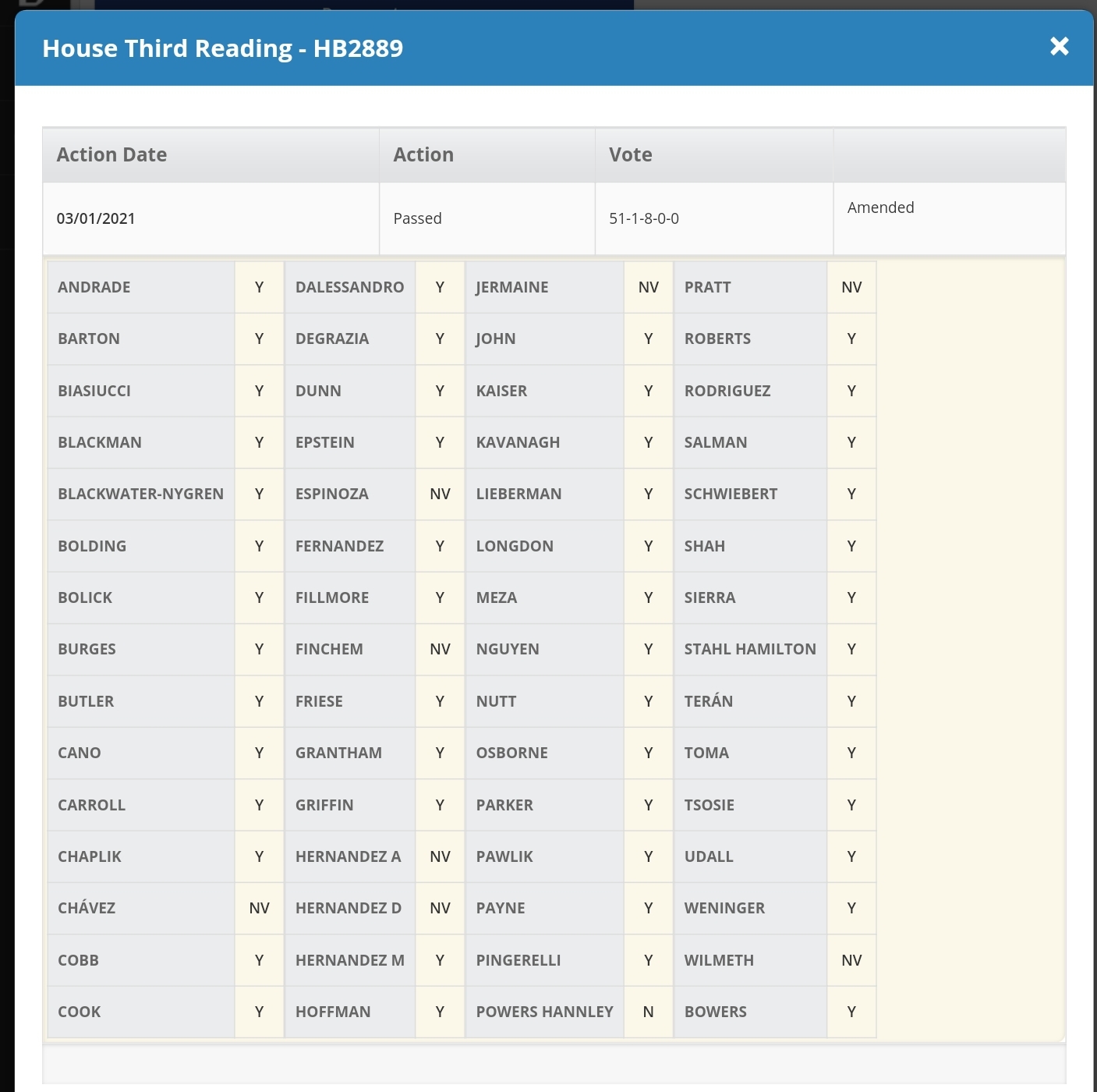Select the BOLICK name cell
The image size is (1097, 1092).
click(x=141, y=597)
